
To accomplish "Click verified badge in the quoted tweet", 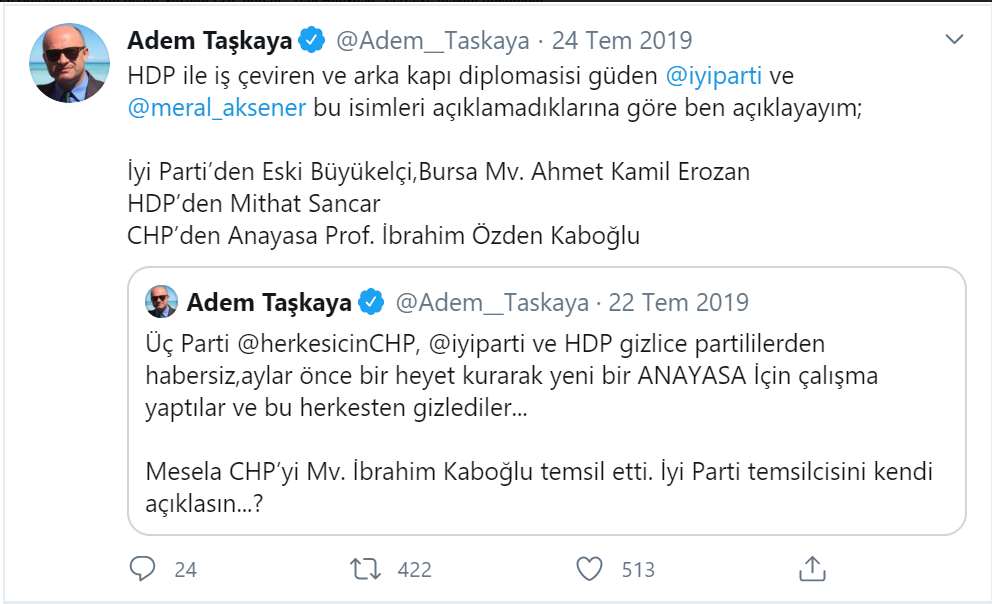I will tap(371, 302).
